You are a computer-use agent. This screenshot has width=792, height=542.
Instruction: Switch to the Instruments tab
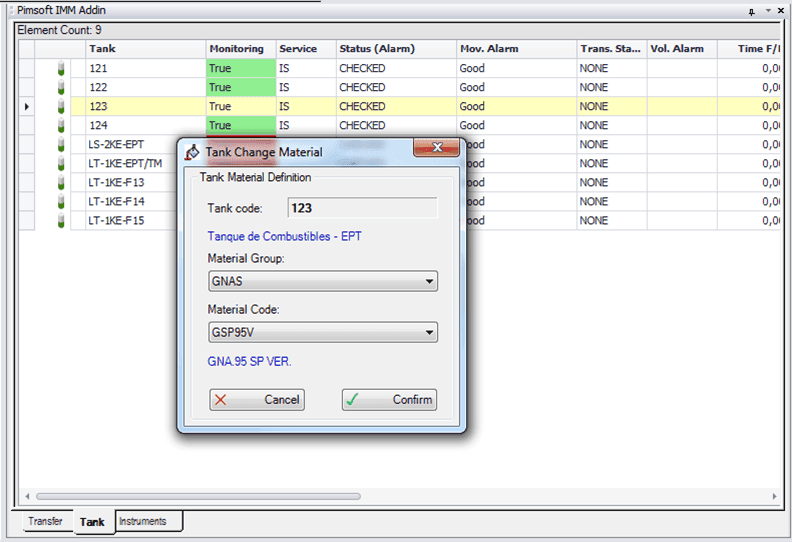coord(143,521)
